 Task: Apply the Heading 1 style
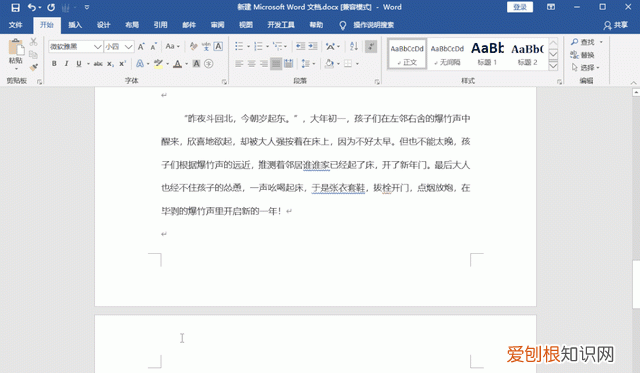(x=487, y=54)
